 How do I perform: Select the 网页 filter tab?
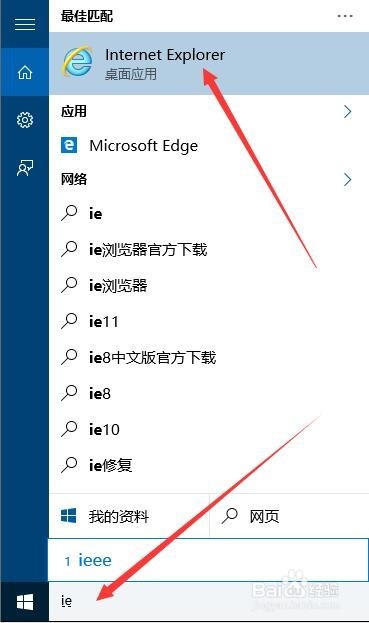tap(289, 516)
